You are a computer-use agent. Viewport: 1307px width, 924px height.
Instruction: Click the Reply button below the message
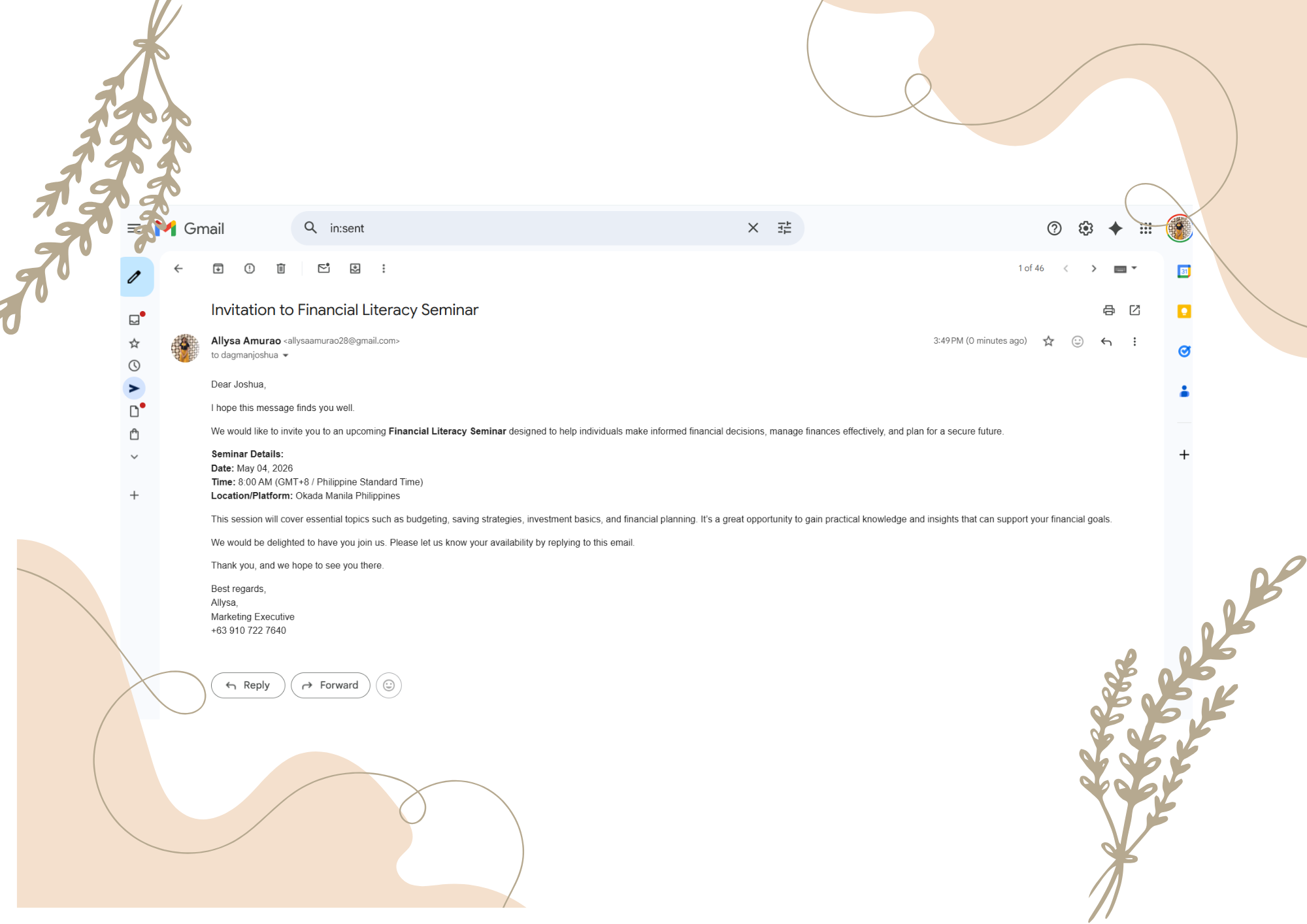coord(248,685)
